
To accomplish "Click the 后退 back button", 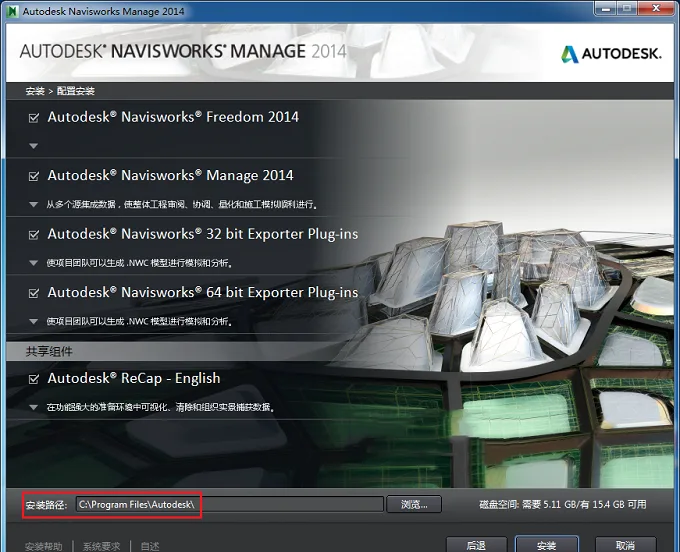I will [476, 545].
